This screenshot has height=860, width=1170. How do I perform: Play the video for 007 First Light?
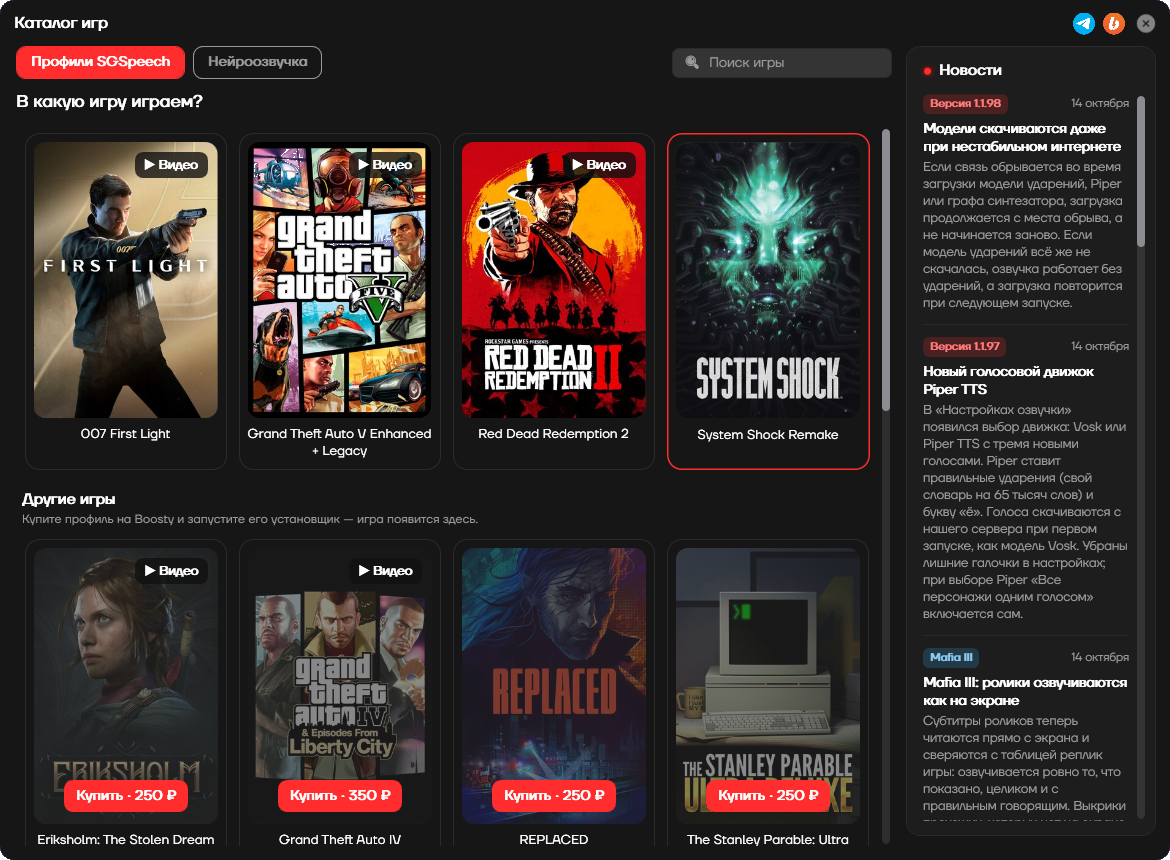172,165
